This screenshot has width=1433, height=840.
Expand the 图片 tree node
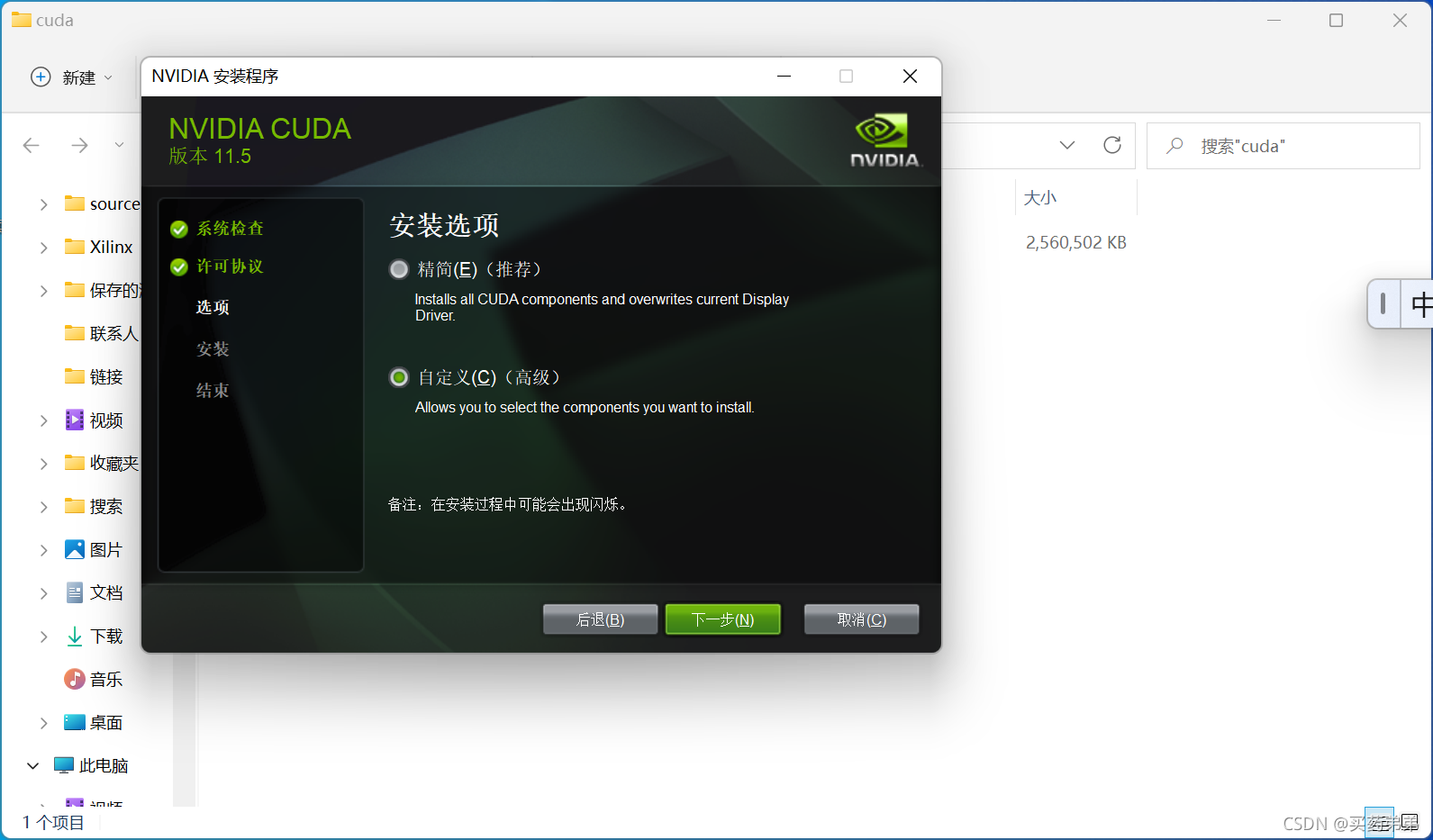tap(43, 550)
